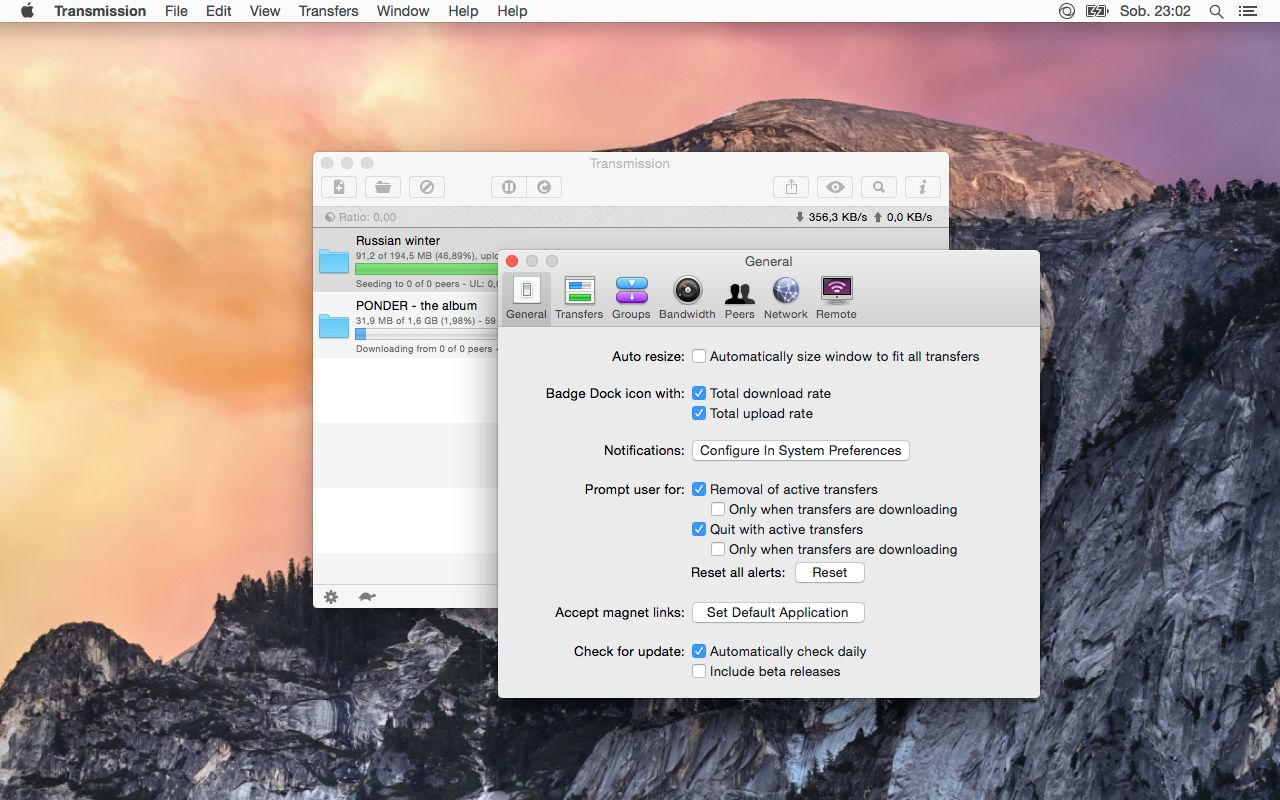Screen dimensions: 1280x800
Task: Open the Apple menu
Action: (27, 11)
